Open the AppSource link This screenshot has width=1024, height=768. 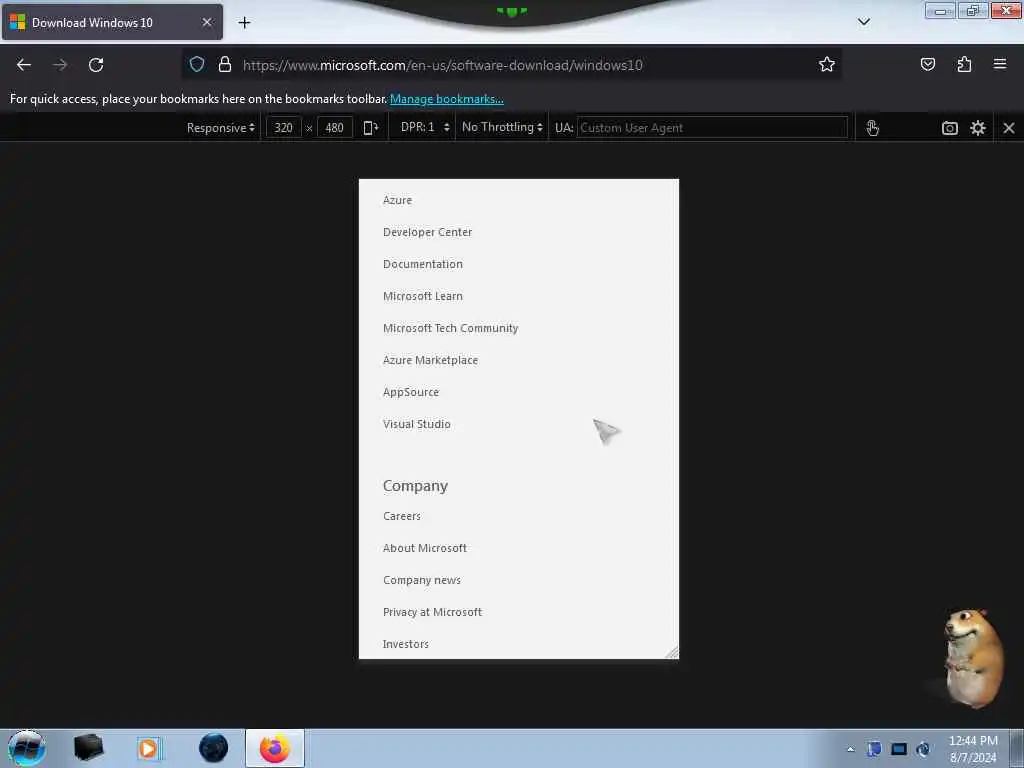(411, 392)
